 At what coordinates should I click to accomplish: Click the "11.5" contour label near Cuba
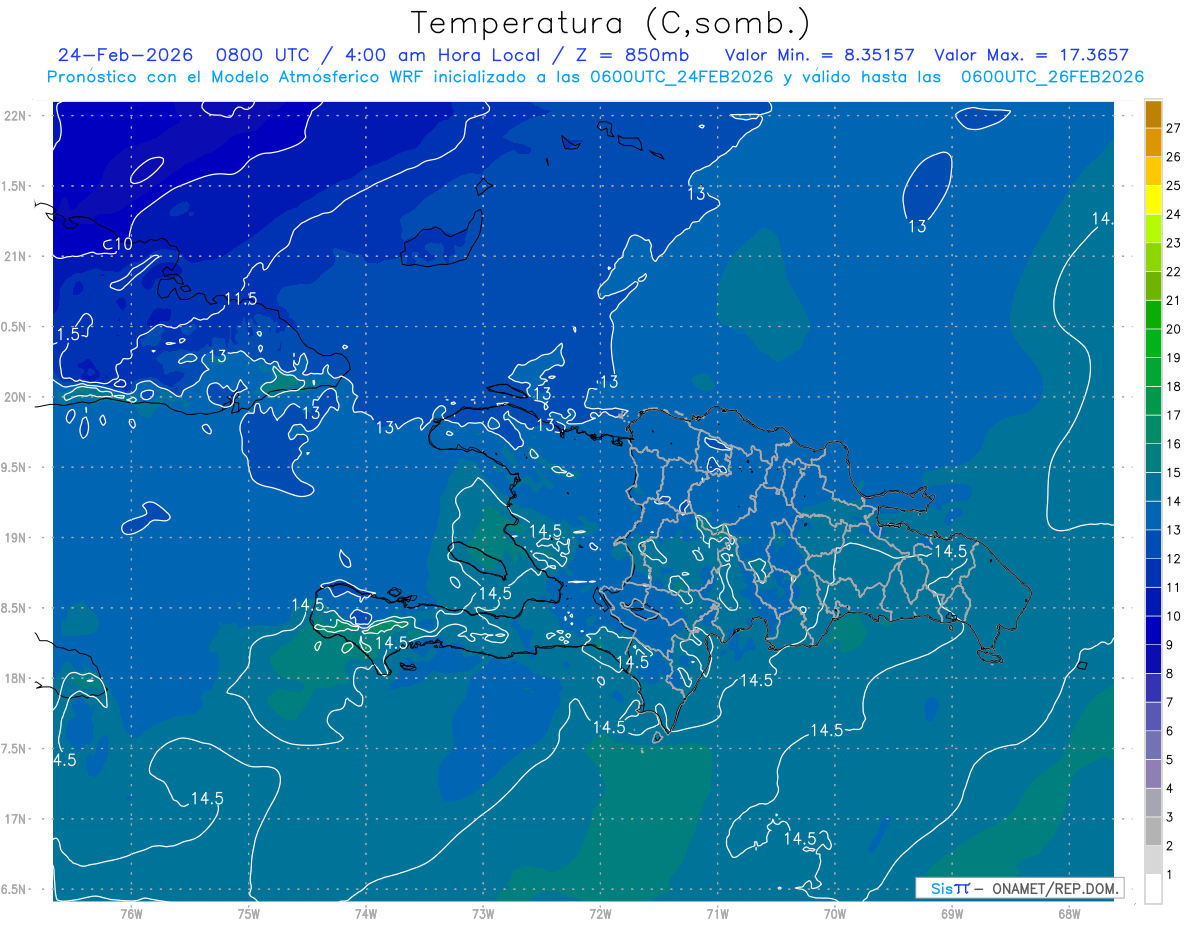[241, 299]
